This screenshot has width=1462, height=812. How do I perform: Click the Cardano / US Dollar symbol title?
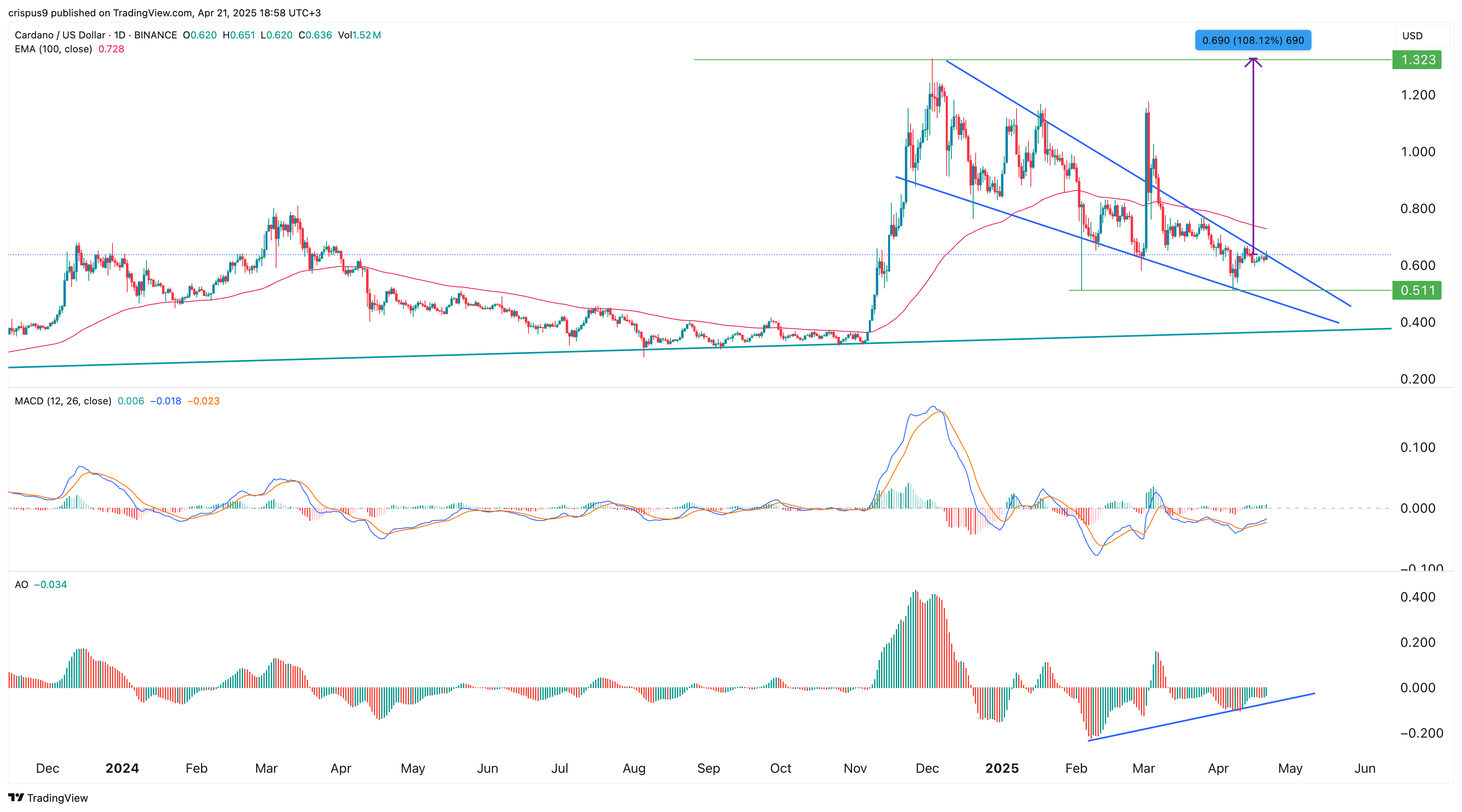point(60,35)
